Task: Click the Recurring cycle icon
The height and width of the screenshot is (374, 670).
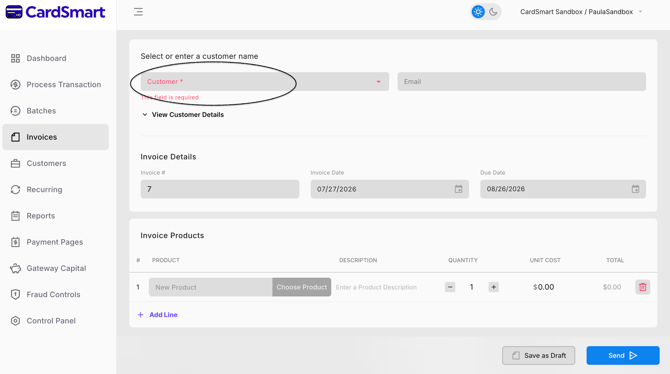Action: pos(15,189)
